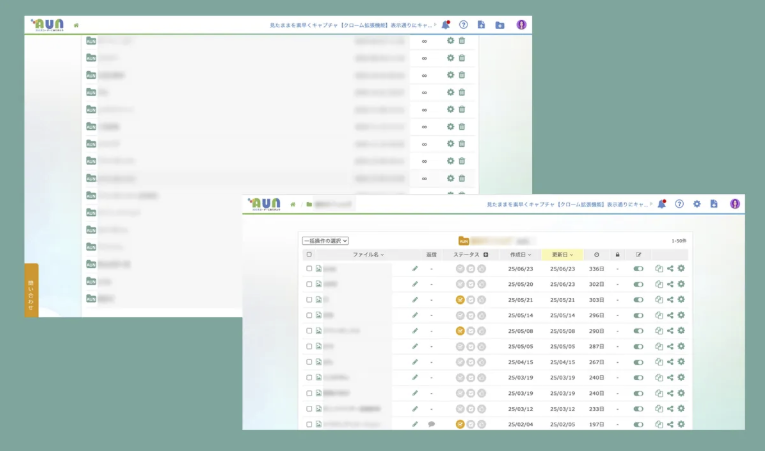The height and width of the screenshot is (451, 765).
Task: Click orange status badge in 25/05/21 row
Action: pos(460,299)
